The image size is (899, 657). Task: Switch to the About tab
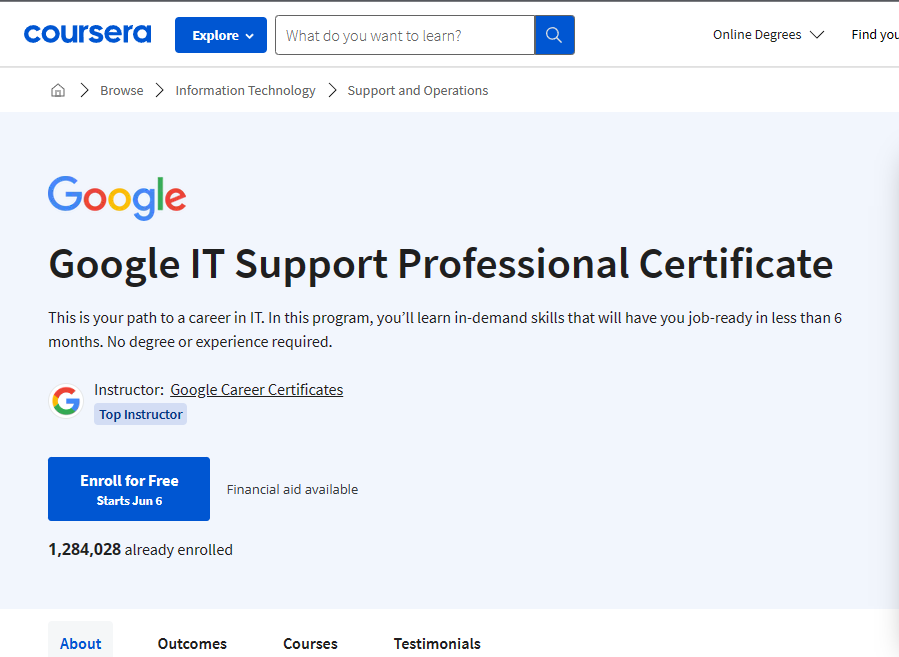[x=80, y=643]
